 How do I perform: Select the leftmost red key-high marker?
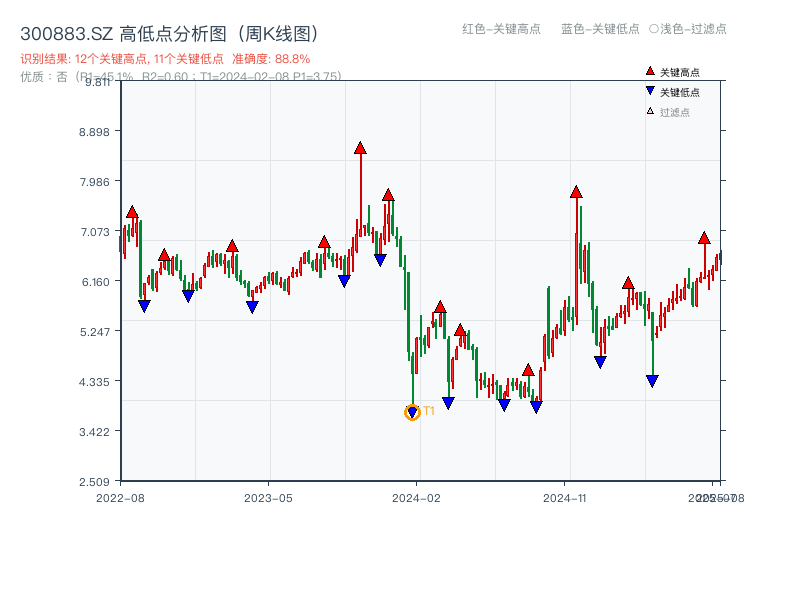pyautogui.click(x=132, y=212)
